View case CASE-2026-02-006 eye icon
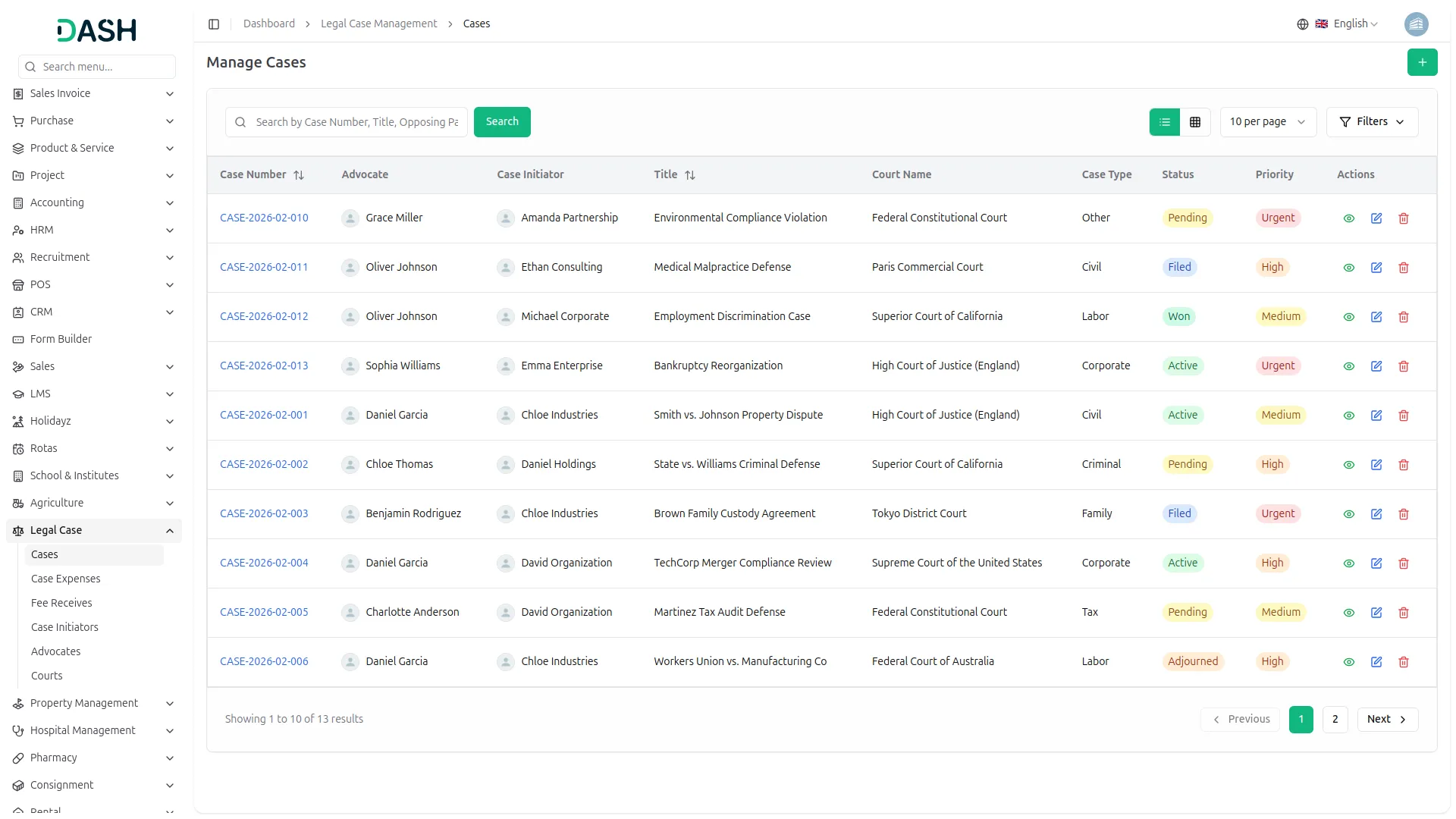1456x819 pixels. 1348,662
